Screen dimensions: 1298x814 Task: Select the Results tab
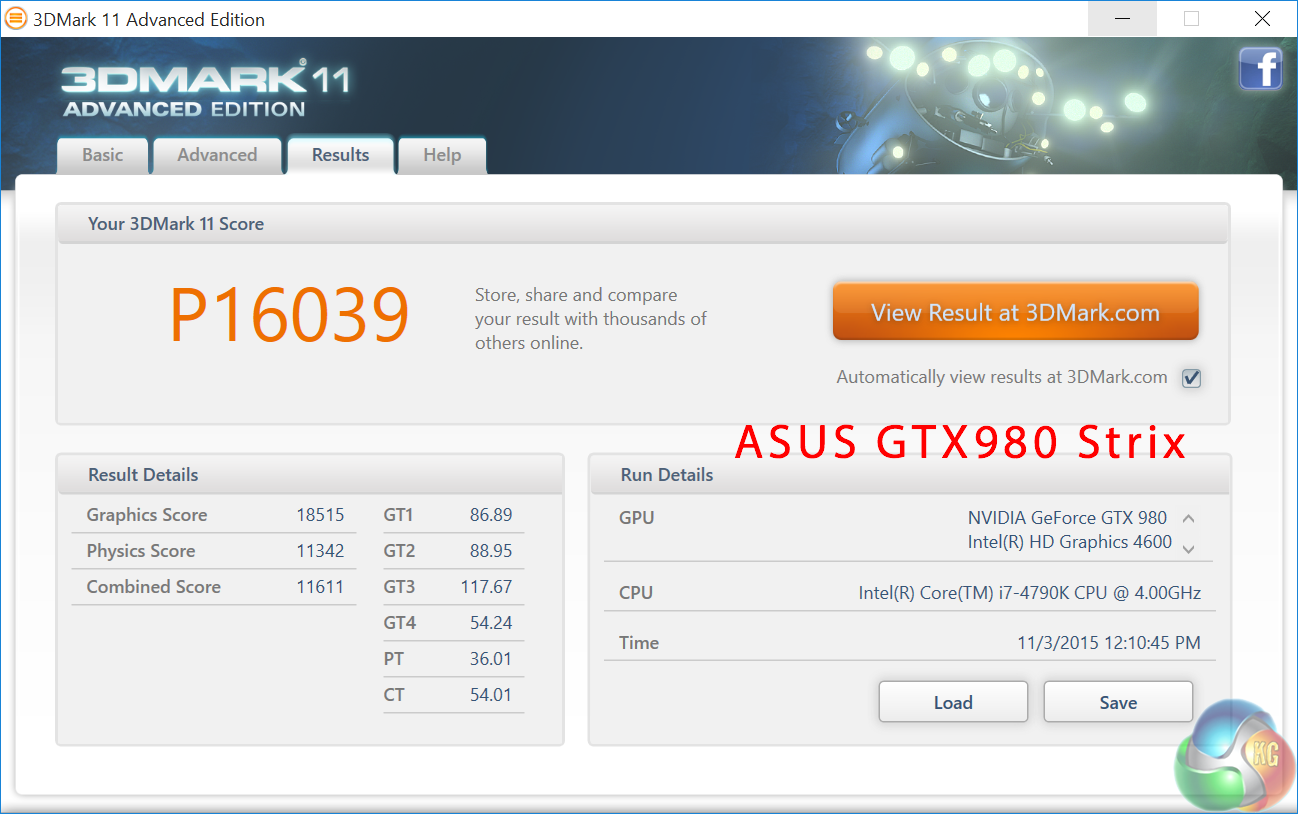[340, 155]
